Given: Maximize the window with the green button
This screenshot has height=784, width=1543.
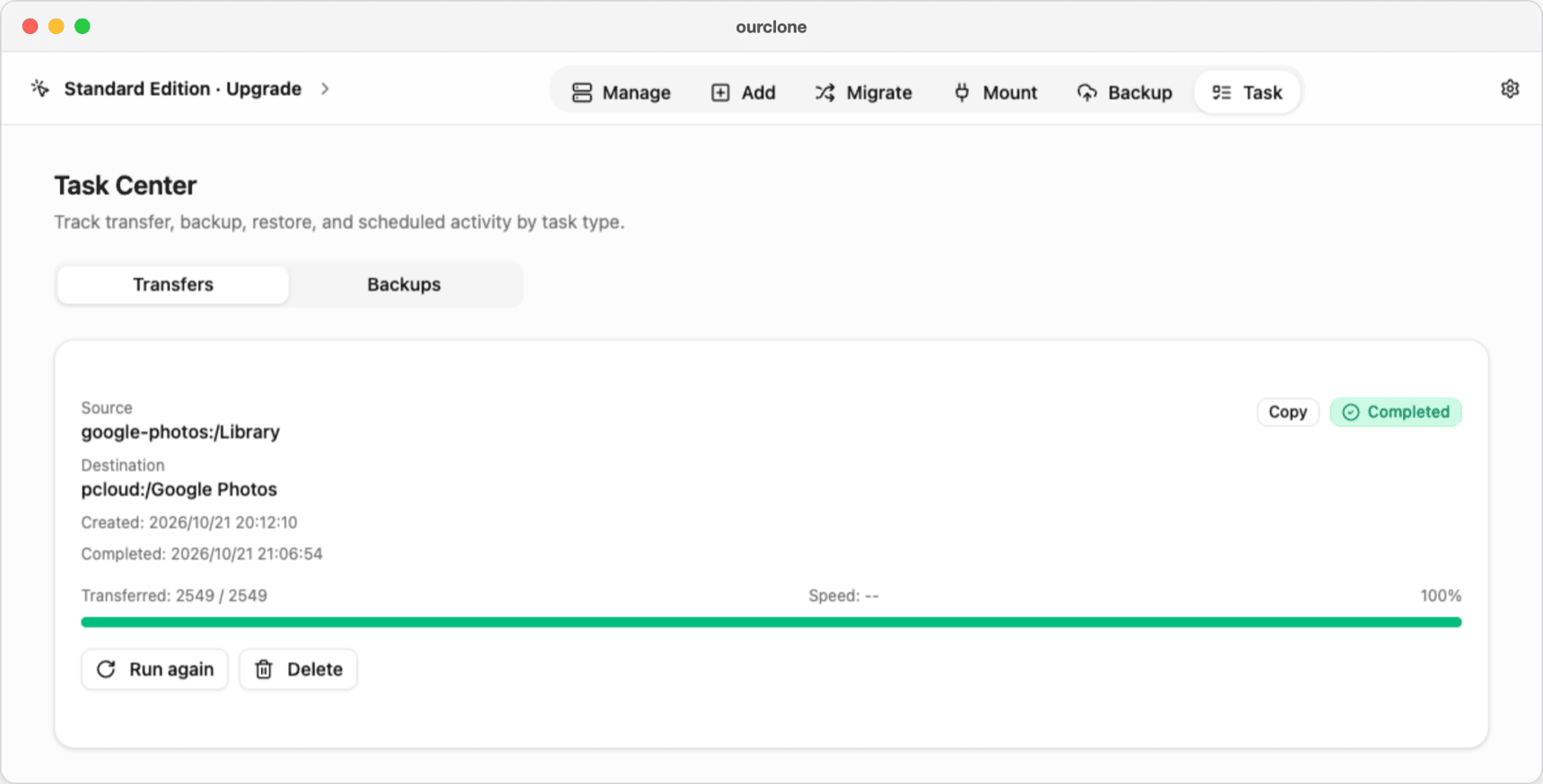Looking at the screenshot, I should click(82, 26).
